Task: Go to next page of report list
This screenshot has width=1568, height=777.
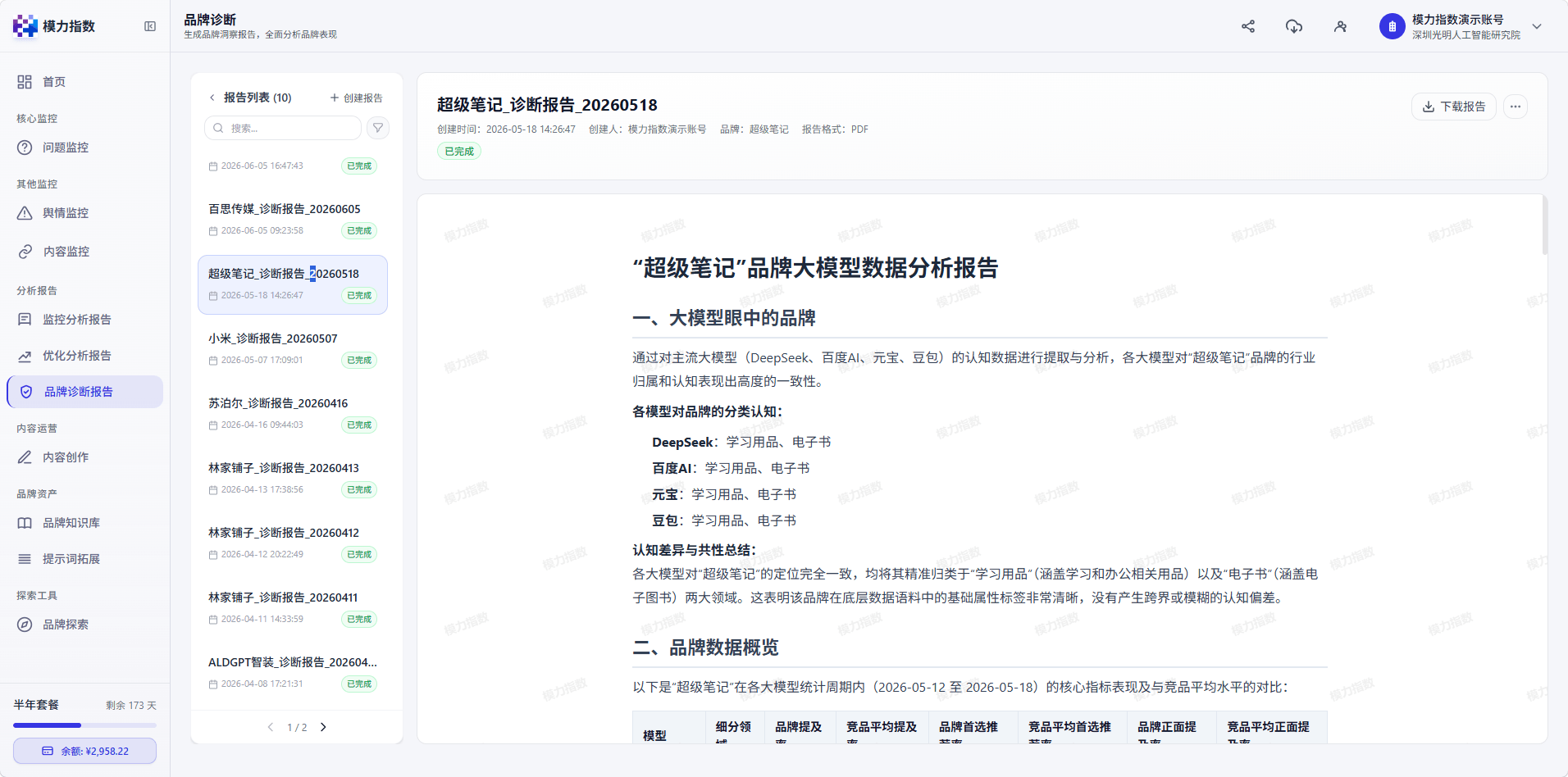Action: pyautogui.click(x=323, y=727)
